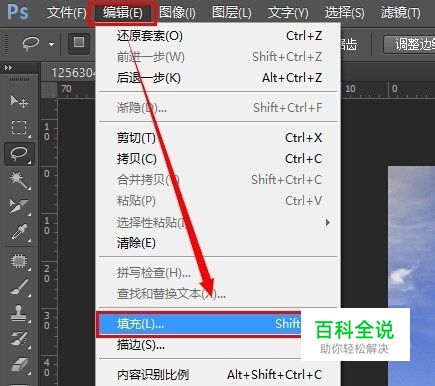The width and height of the screenshot is (435, 386).
Task: Select the Eraser tool
Action: tap(19, 365)
